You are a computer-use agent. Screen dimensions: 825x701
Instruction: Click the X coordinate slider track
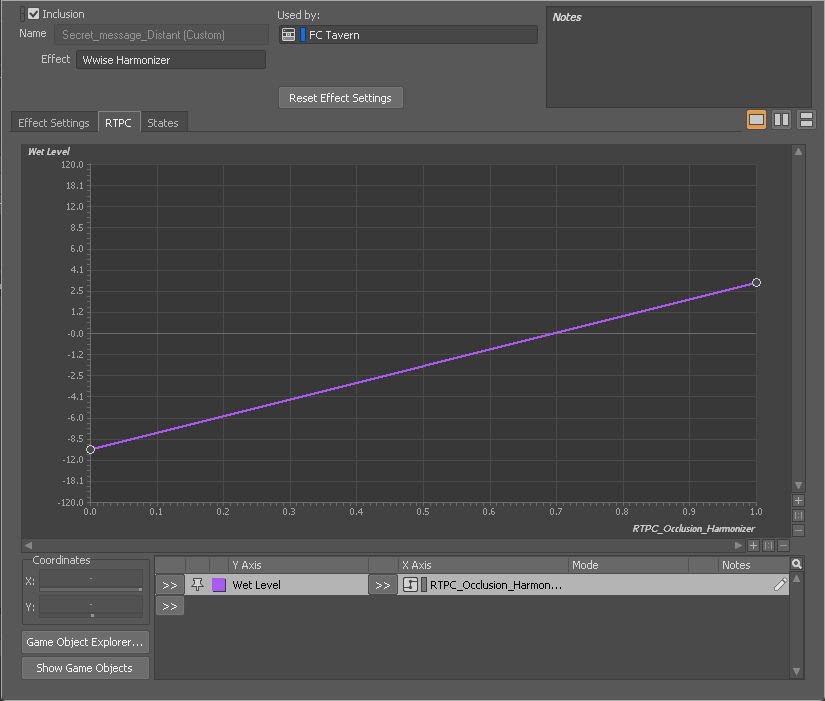(x=91, y=589)
